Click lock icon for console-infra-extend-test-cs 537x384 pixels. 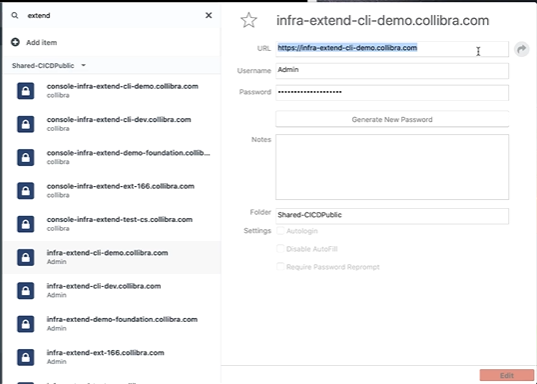tap(26, 224)
